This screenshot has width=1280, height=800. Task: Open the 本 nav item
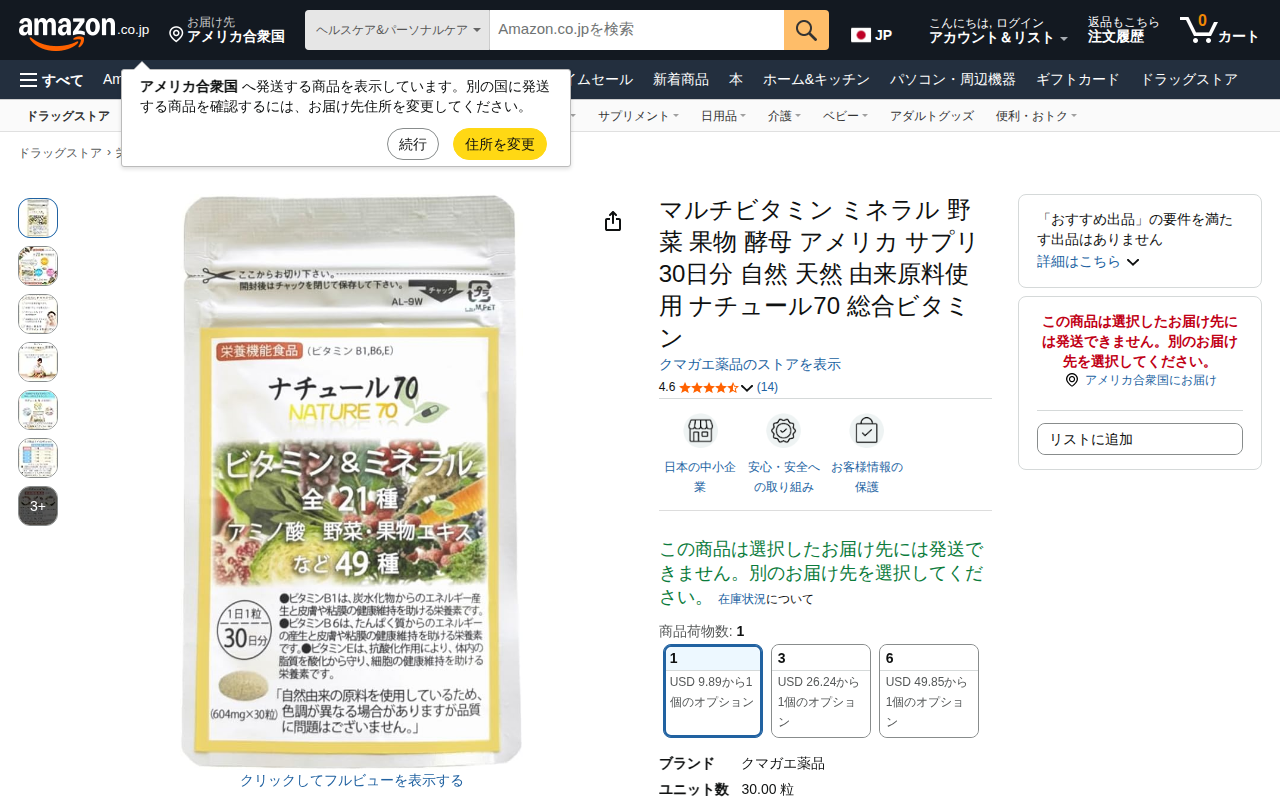pos(736,80)
